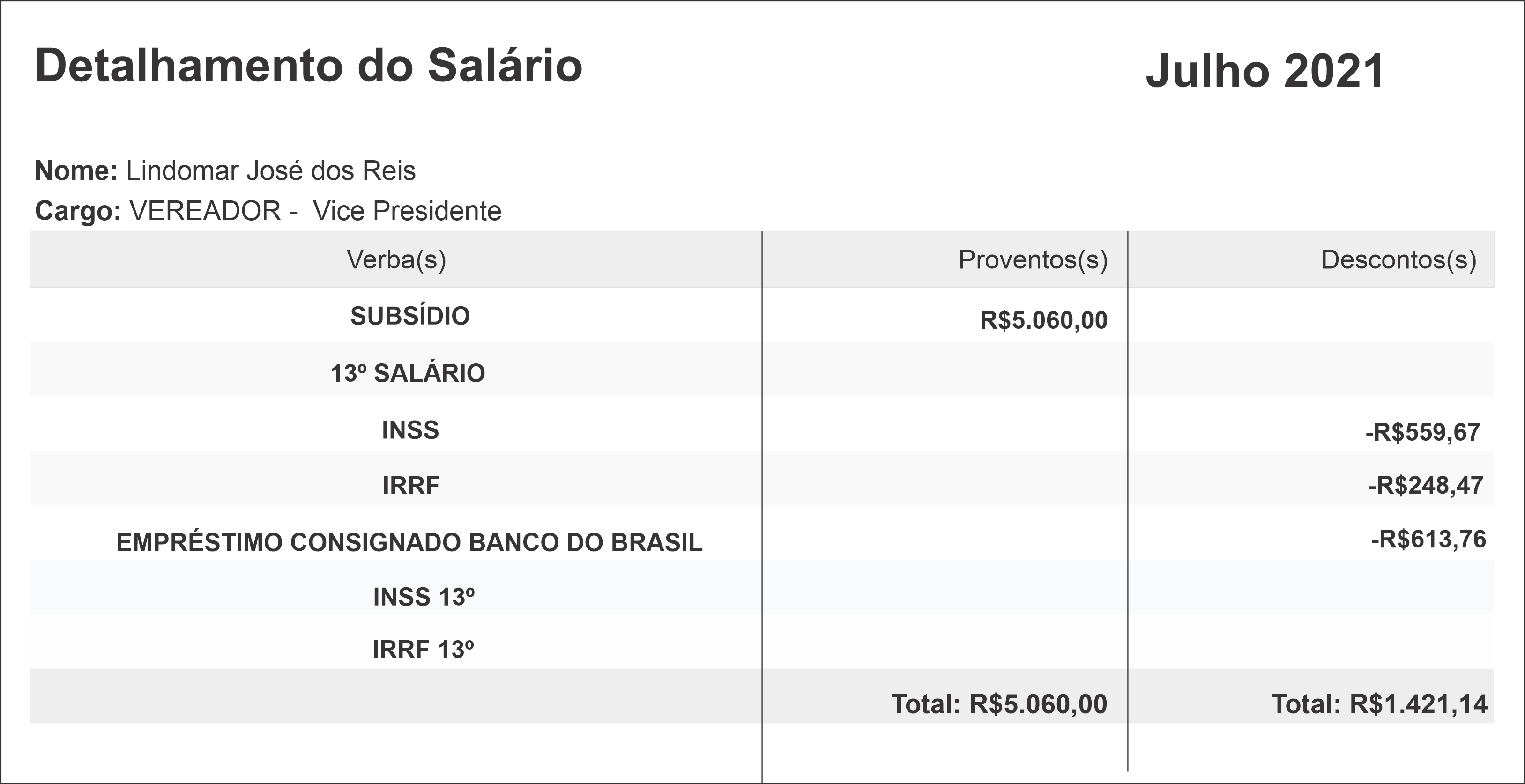1525x784 pixels.
Task: Click the "Verba(s)" column header
Action: pyautogui.click(x=396, y=260)
